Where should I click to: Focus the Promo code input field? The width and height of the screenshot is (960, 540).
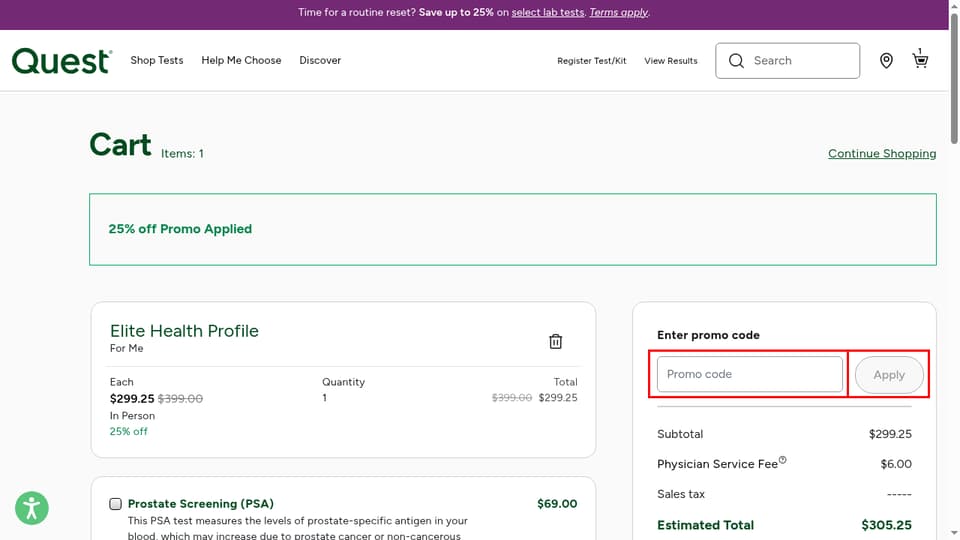click(x=749, y=374)
